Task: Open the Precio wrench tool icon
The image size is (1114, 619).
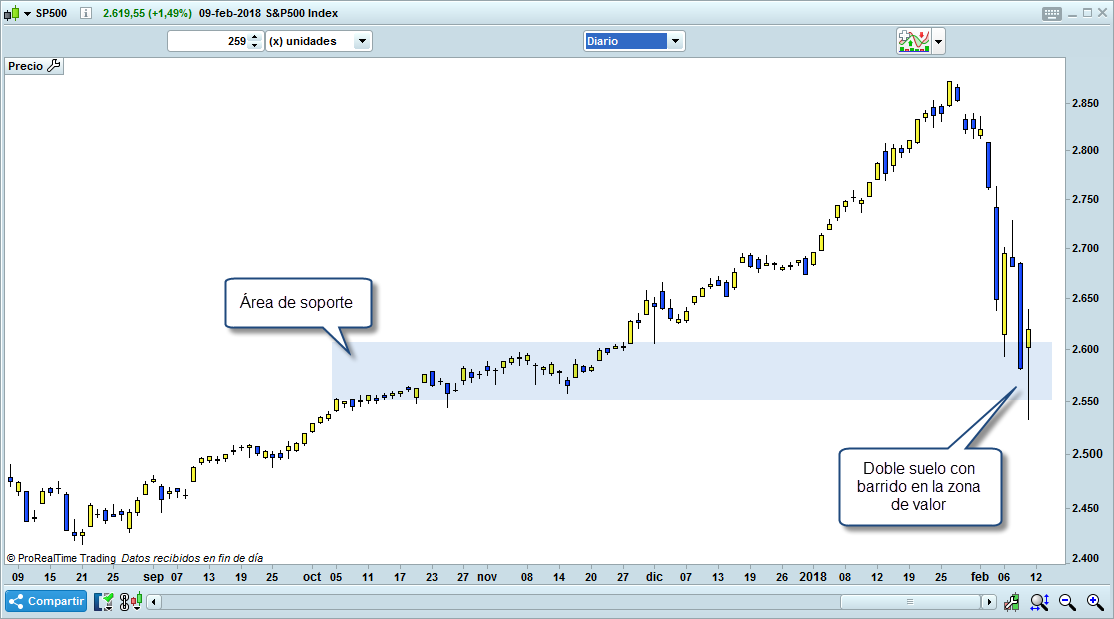Action: 53,65
